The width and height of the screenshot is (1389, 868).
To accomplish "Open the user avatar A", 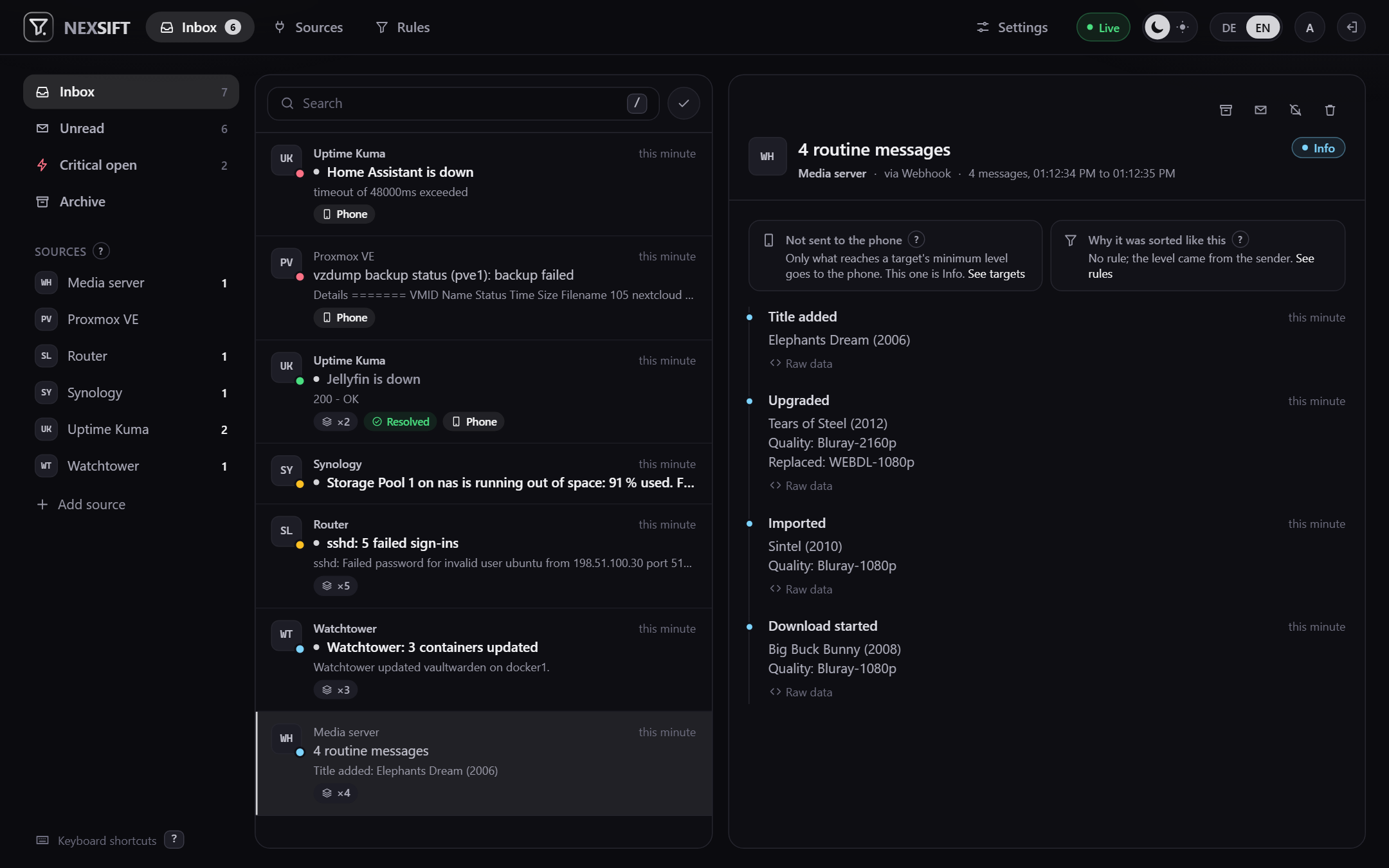I will point(1309,28).
